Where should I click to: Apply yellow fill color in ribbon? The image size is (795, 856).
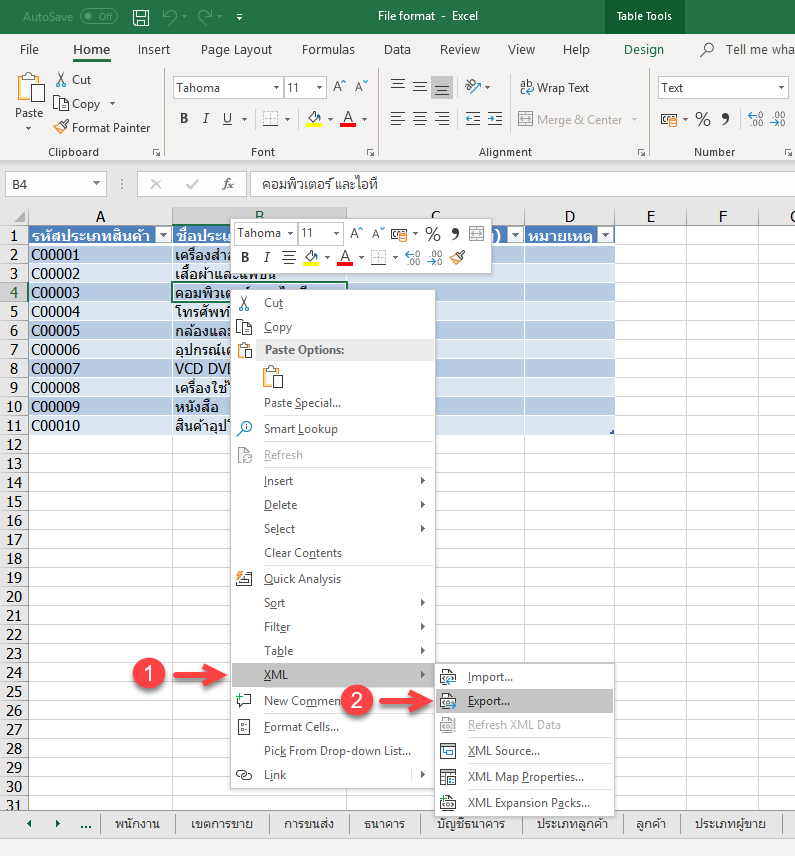pyautogui.click(x=314, y=118)
